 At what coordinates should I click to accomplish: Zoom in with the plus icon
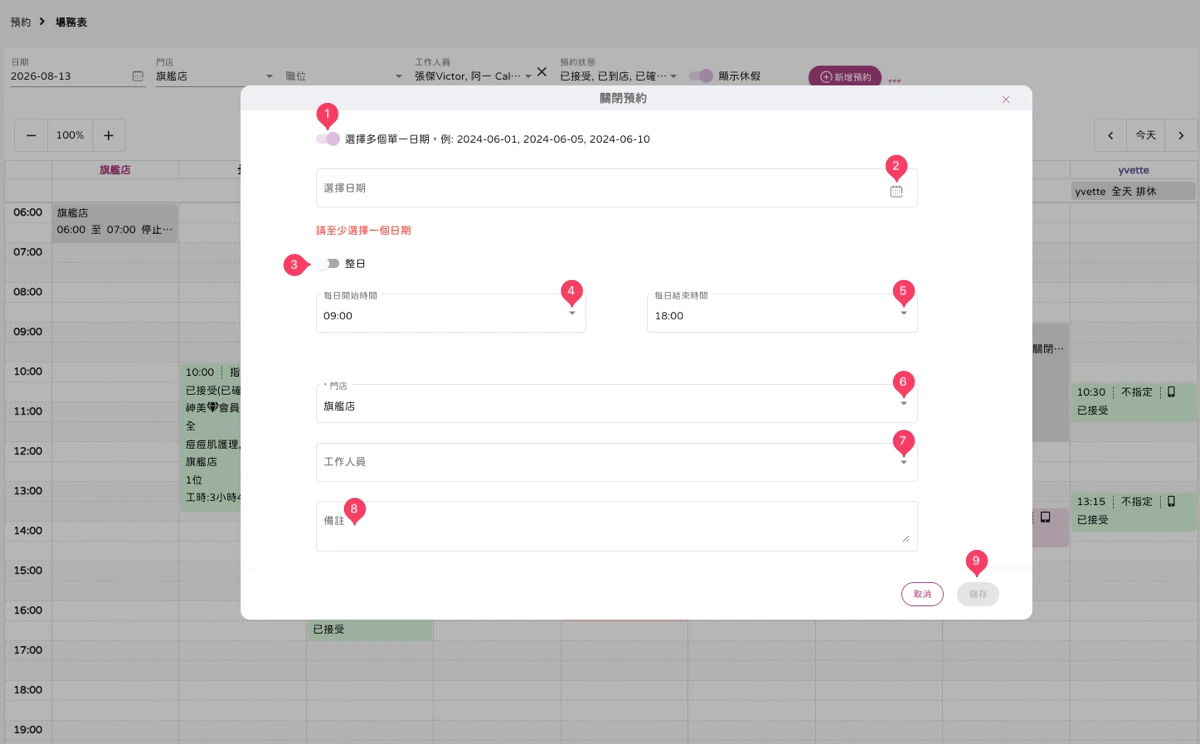tap(108, 135)
